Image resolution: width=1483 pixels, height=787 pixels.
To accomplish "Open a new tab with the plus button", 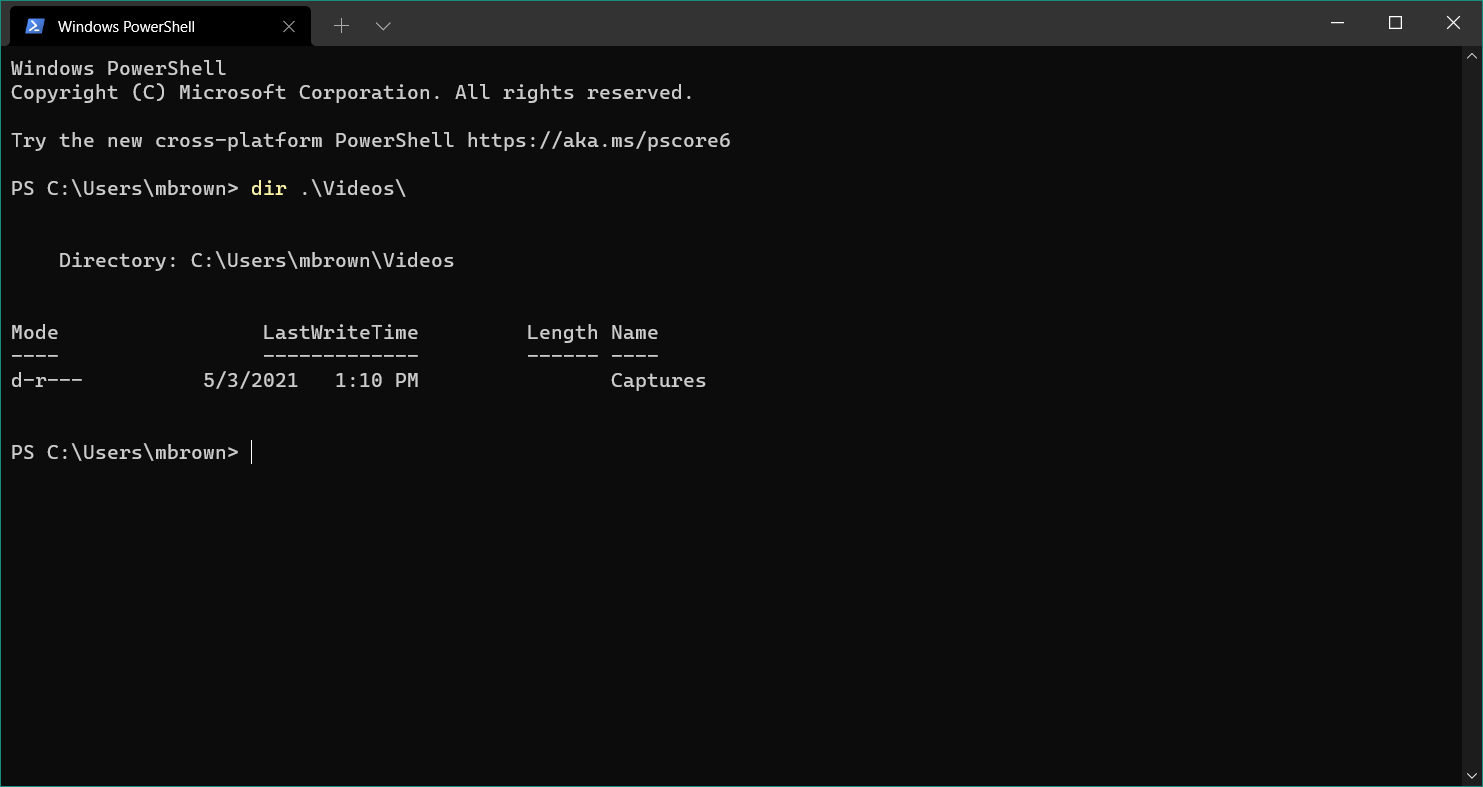I will [341, 26].
